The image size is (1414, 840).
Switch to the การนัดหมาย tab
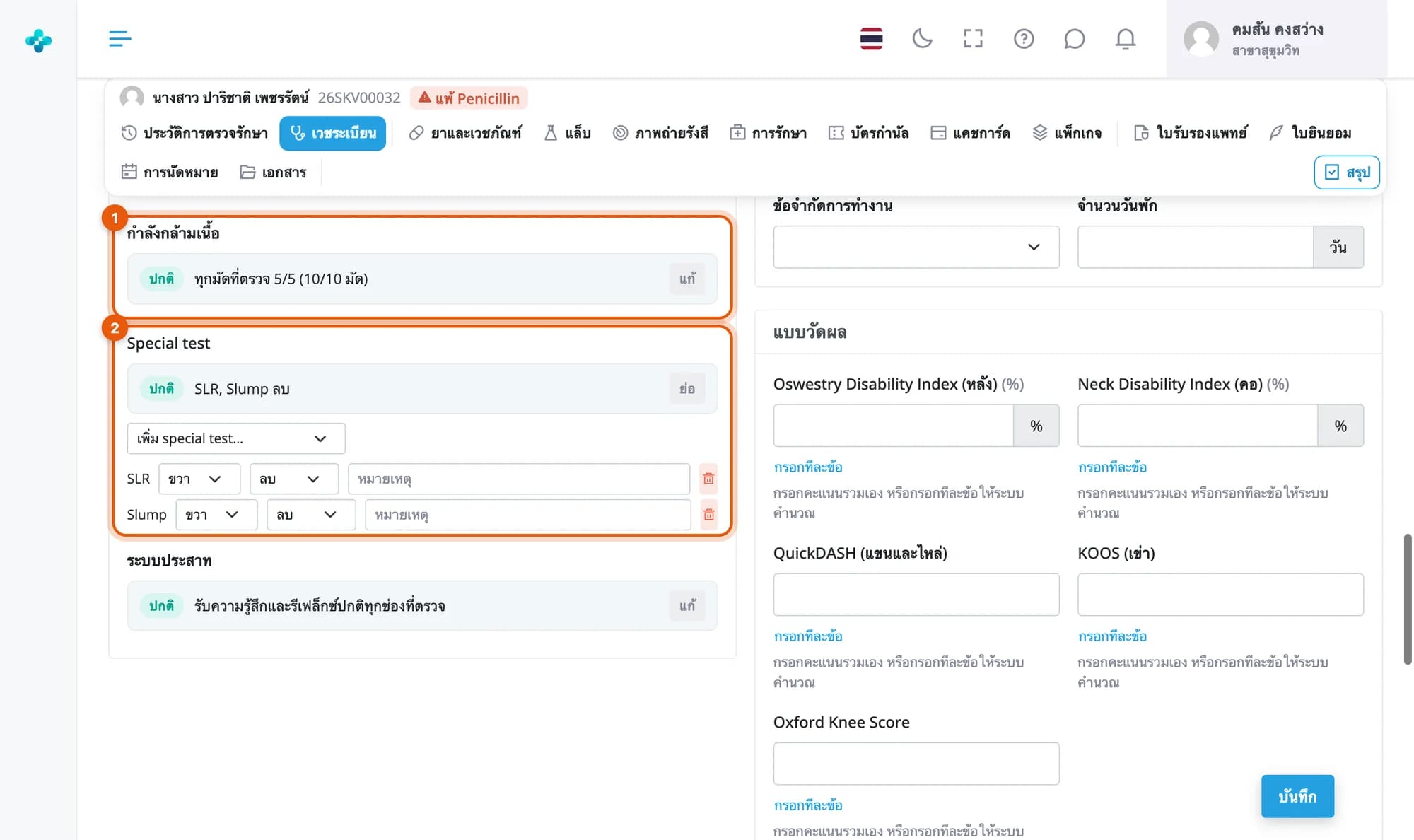170,172
